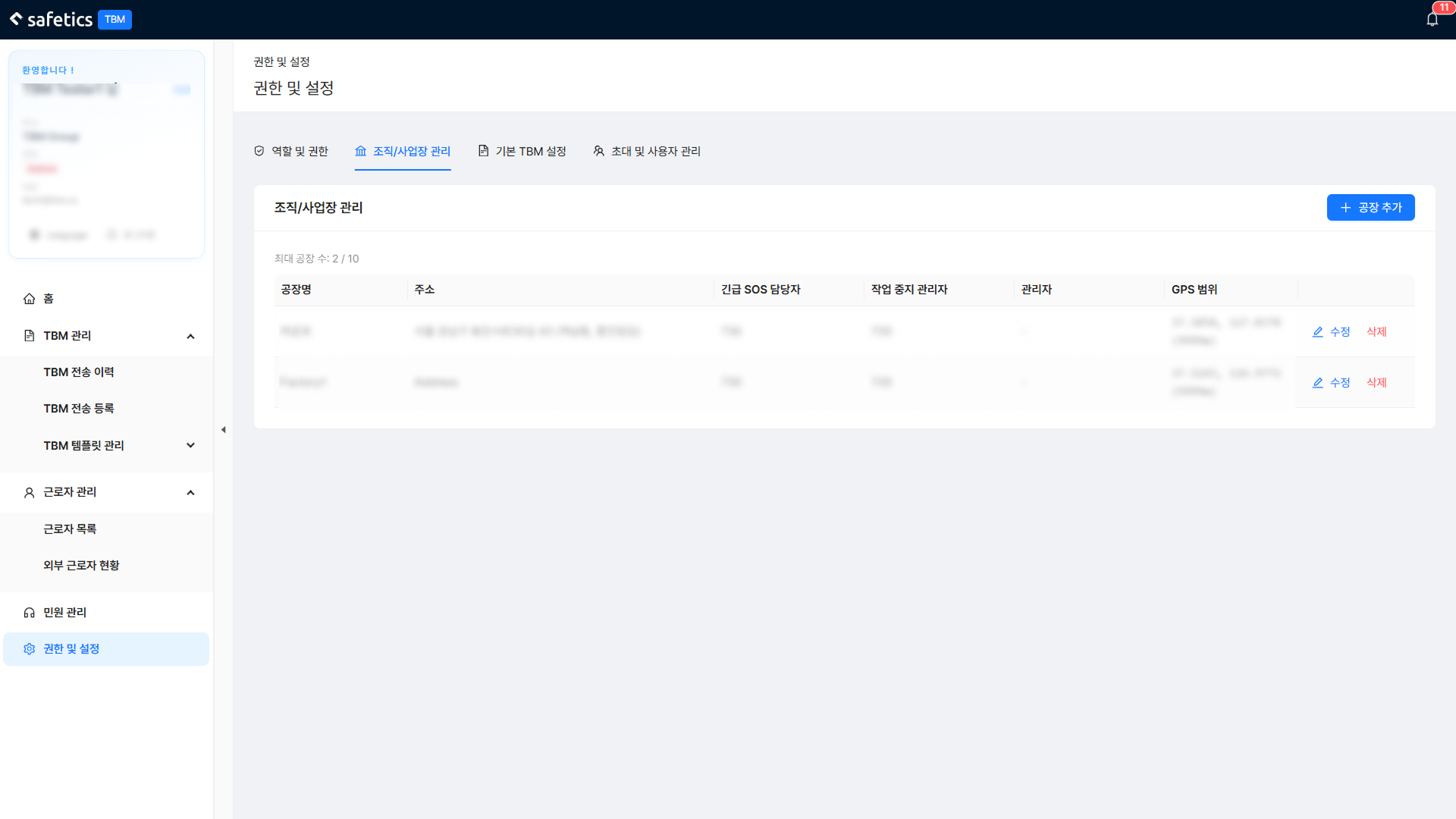Click 수정 for the first factory row

pyautogui.click(x=1332, y=332)
